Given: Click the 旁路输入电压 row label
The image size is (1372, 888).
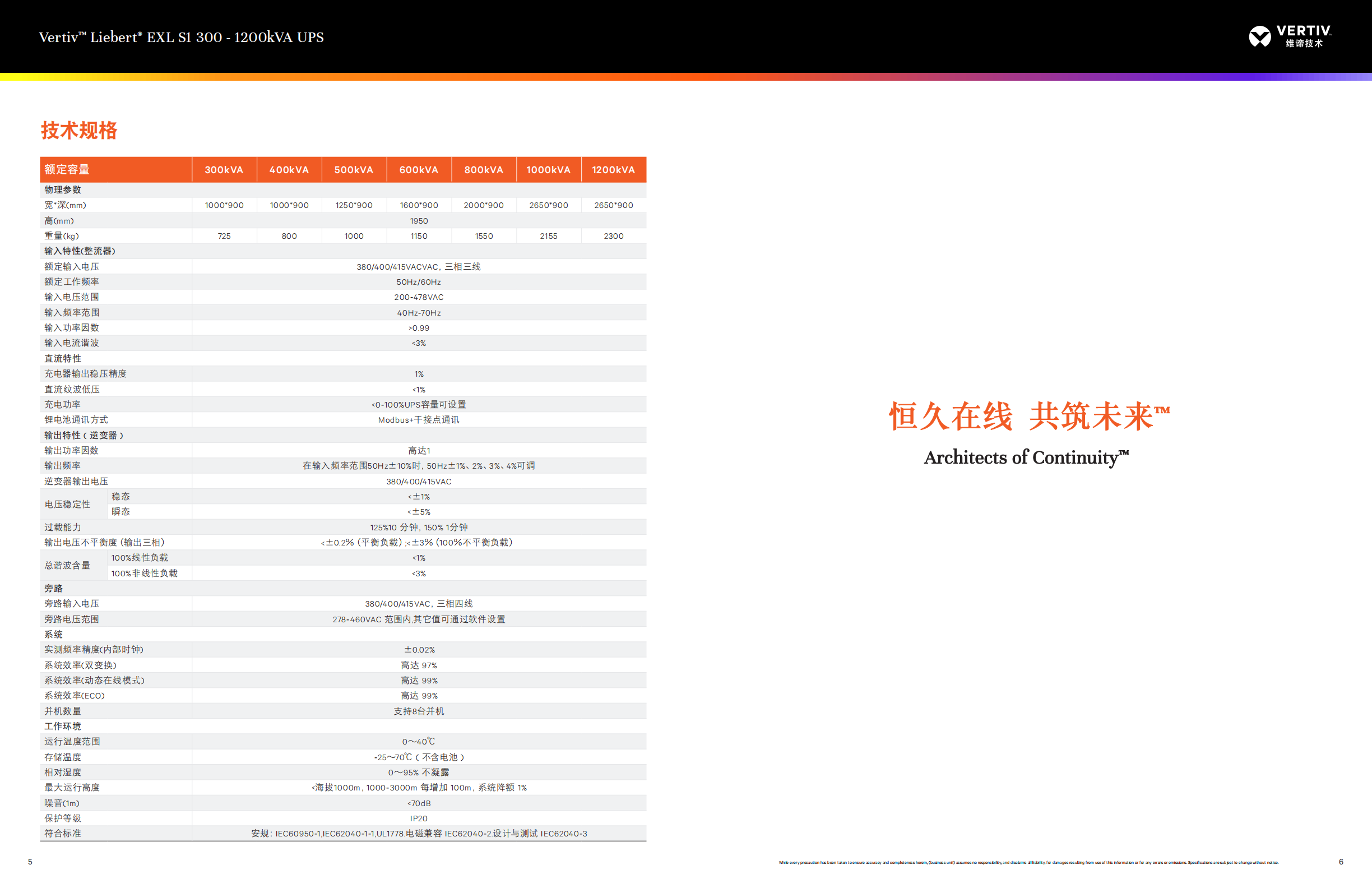Looking at the screenshot, I should click(72, 604).
